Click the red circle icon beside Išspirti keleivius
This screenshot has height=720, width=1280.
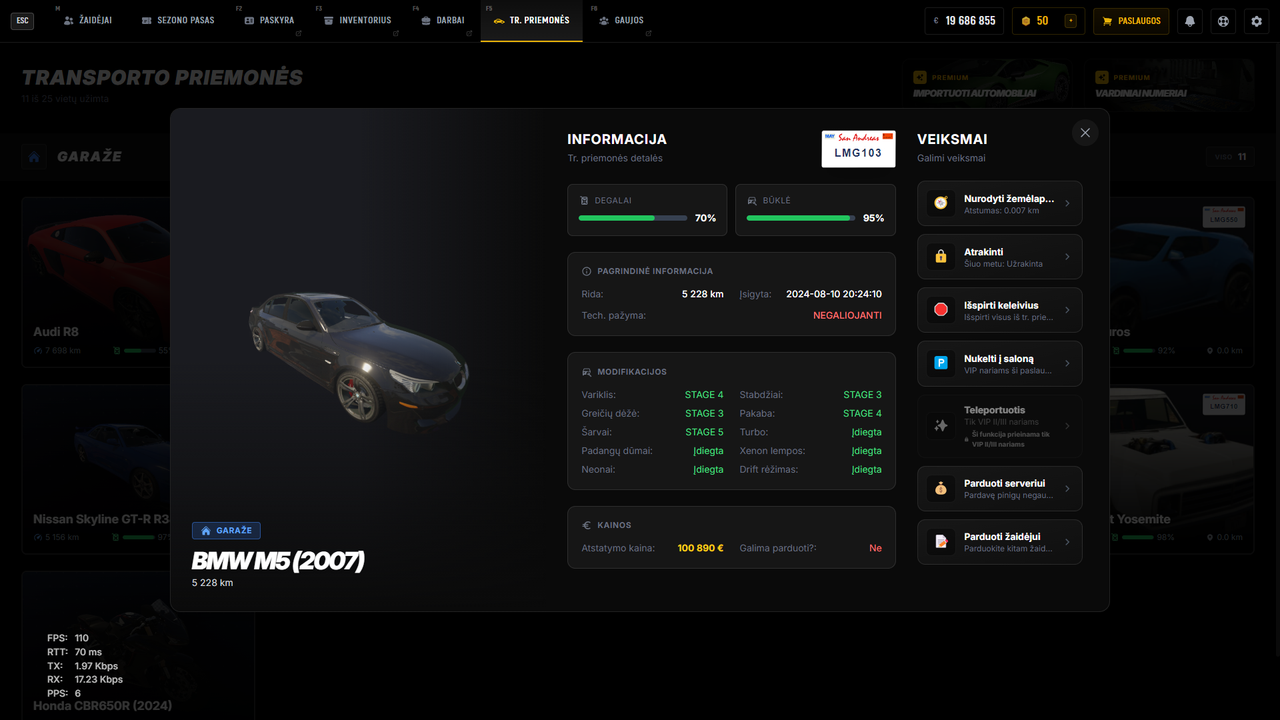click(x=940, y=310)
